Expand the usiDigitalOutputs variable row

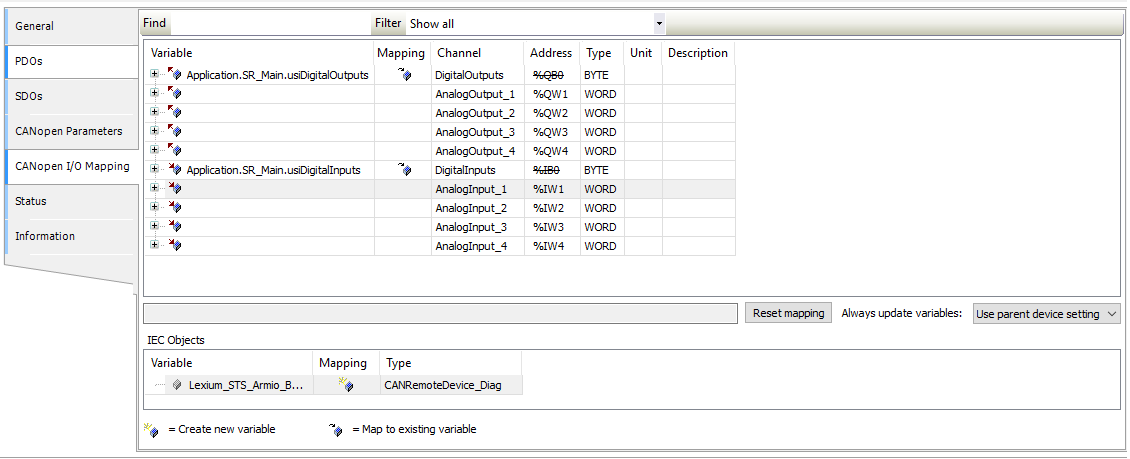[x=155, y=75]
